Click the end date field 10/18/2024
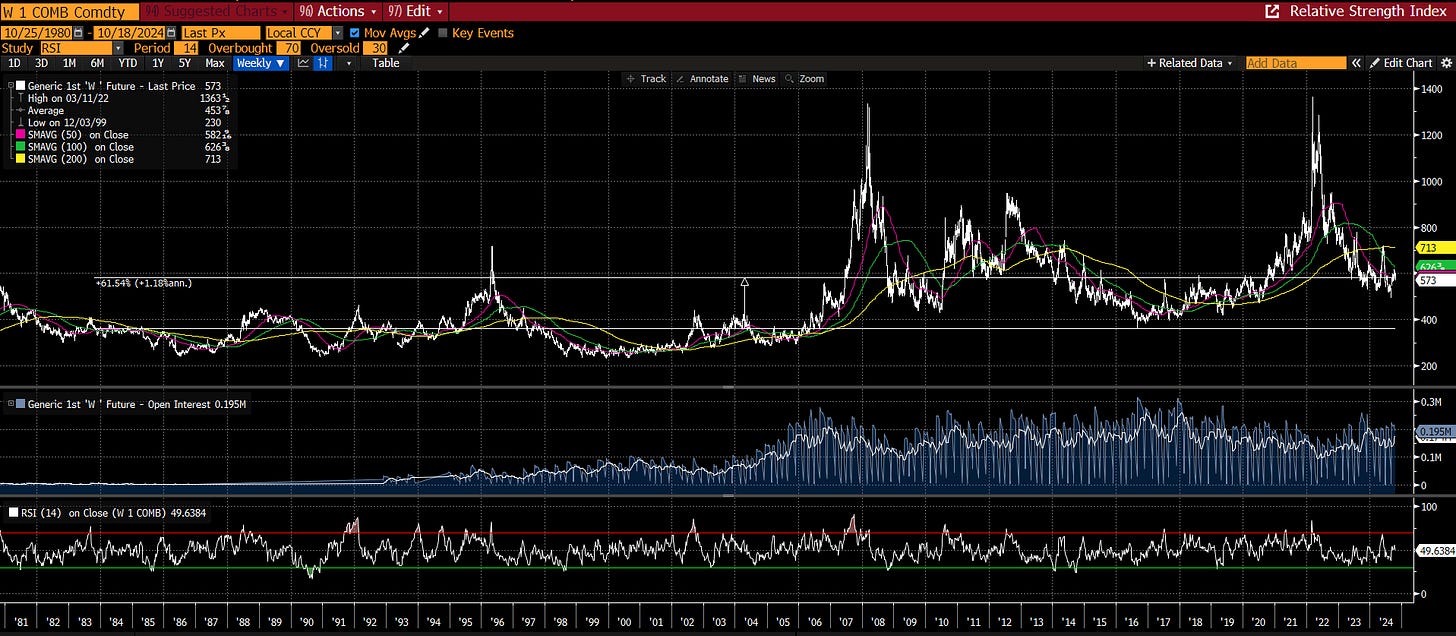 (129, 33)
